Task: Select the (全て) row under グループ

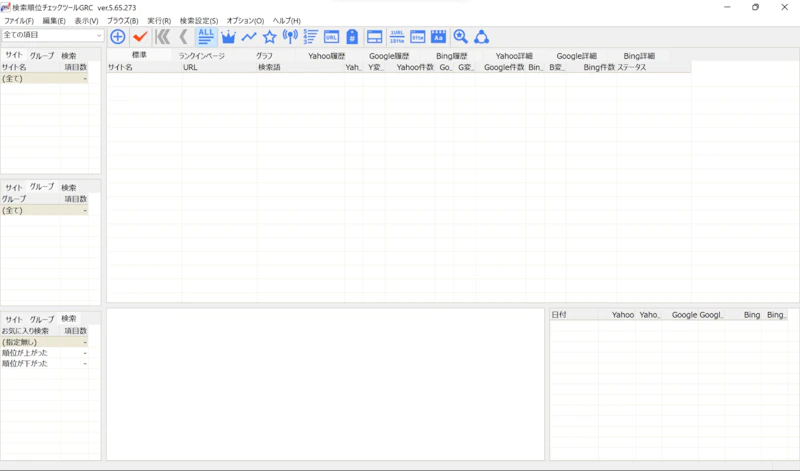Action: (44, 210)
